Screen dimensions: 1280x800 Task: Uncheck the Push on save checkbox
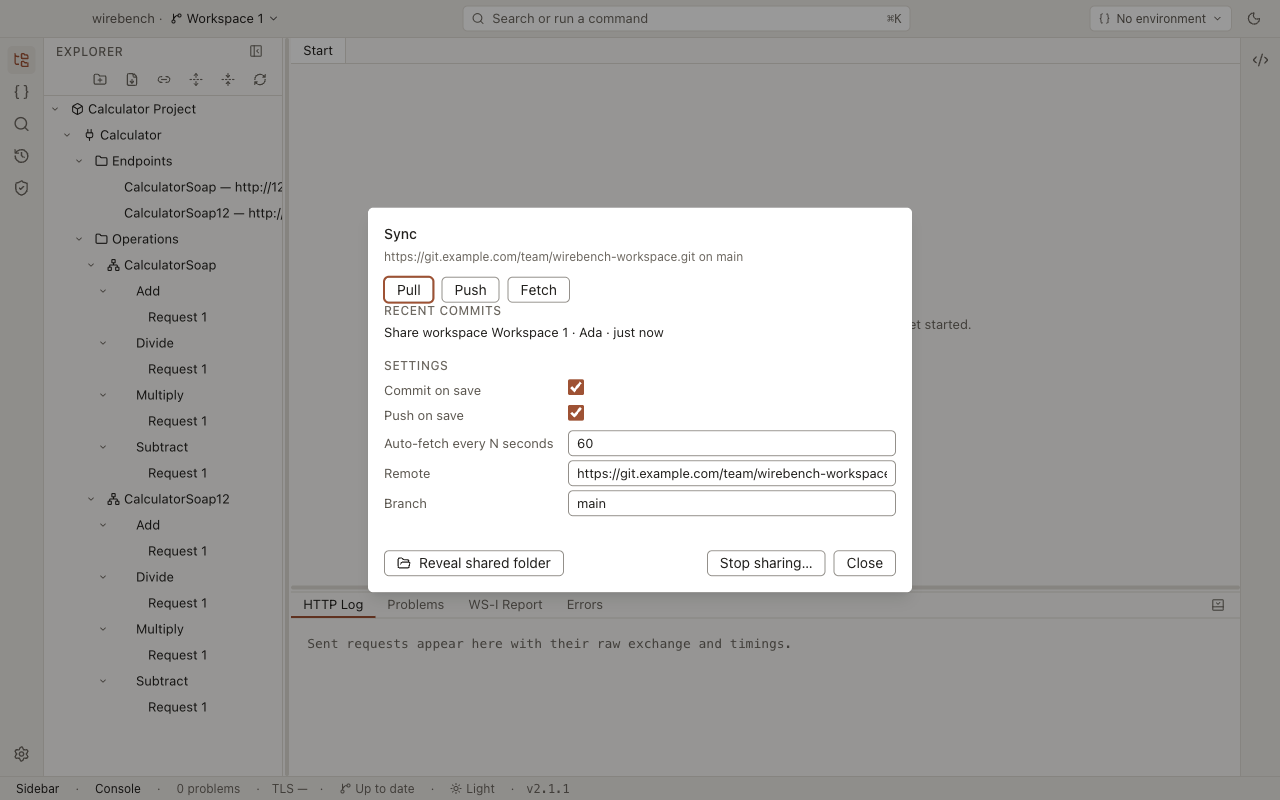coord(576,413)
